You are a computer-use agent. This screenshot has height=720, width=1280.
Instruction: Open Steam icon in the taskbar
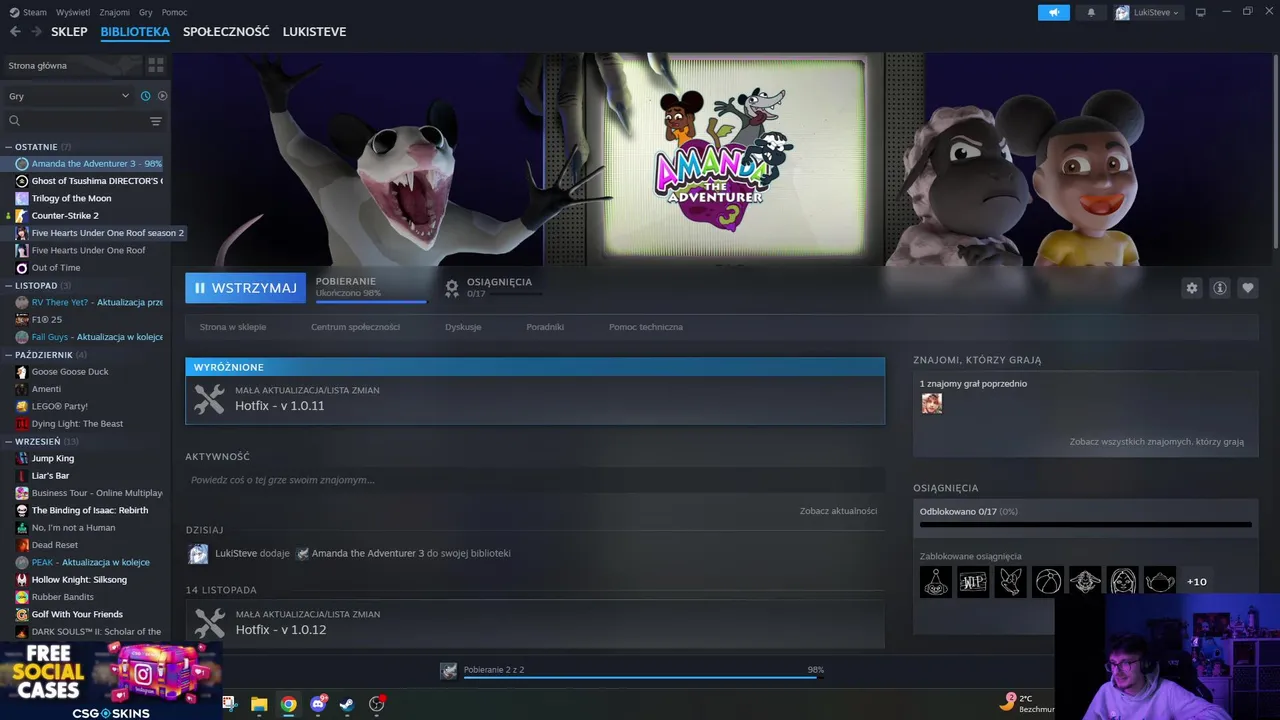point(347,704)
